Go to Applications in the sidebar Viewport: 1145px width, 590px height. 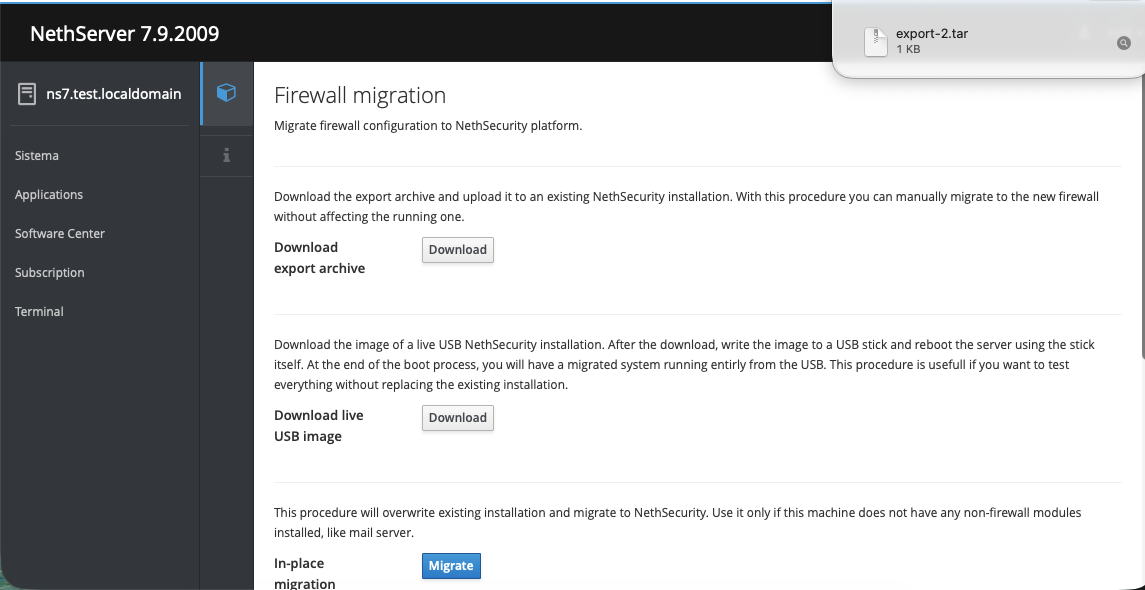coord(49,195)
